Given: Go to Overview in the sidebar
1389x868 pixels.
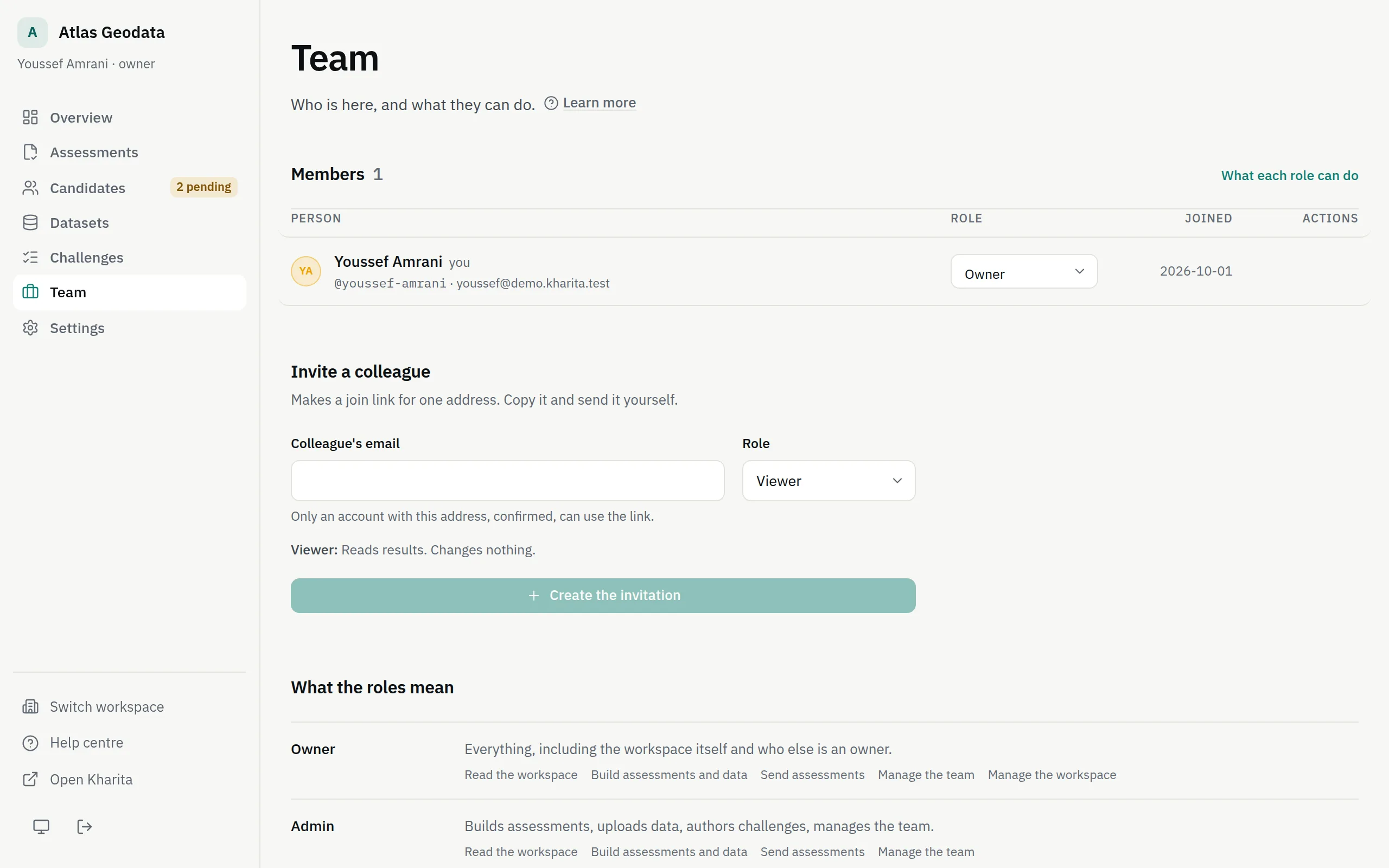Looking at the screenshot, I should pos(130,118).
